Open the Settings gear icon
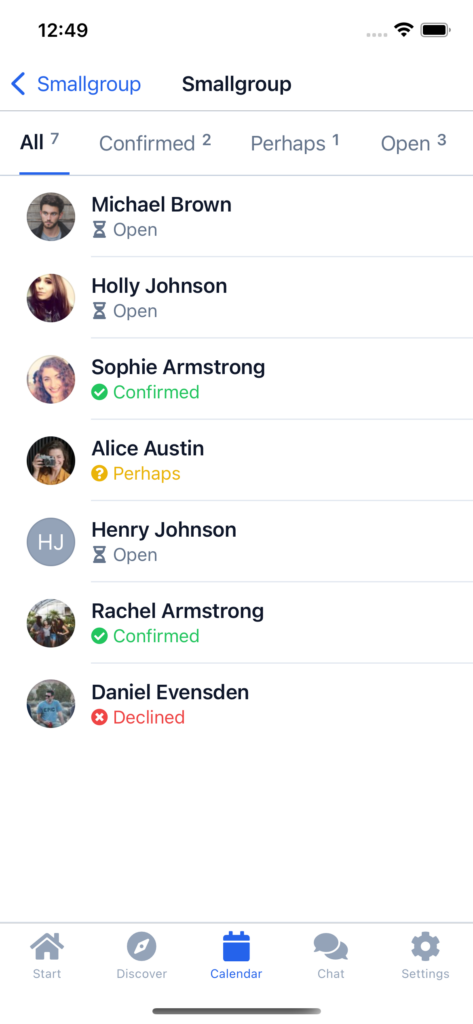The height and width of the screenshot is (1024, 473). tap(425, 946)
